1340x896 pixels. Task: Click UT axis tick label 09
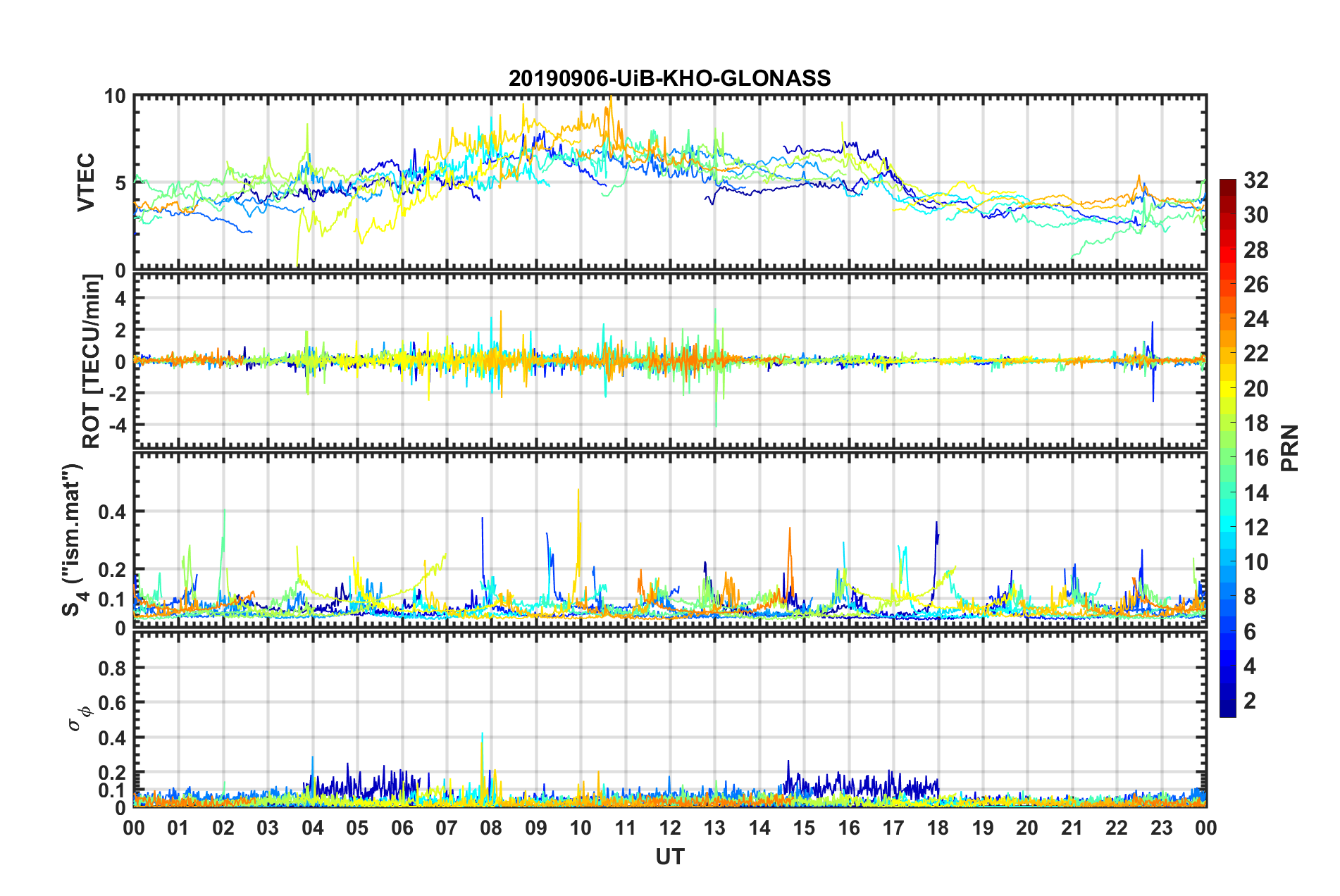pos(536,827)
